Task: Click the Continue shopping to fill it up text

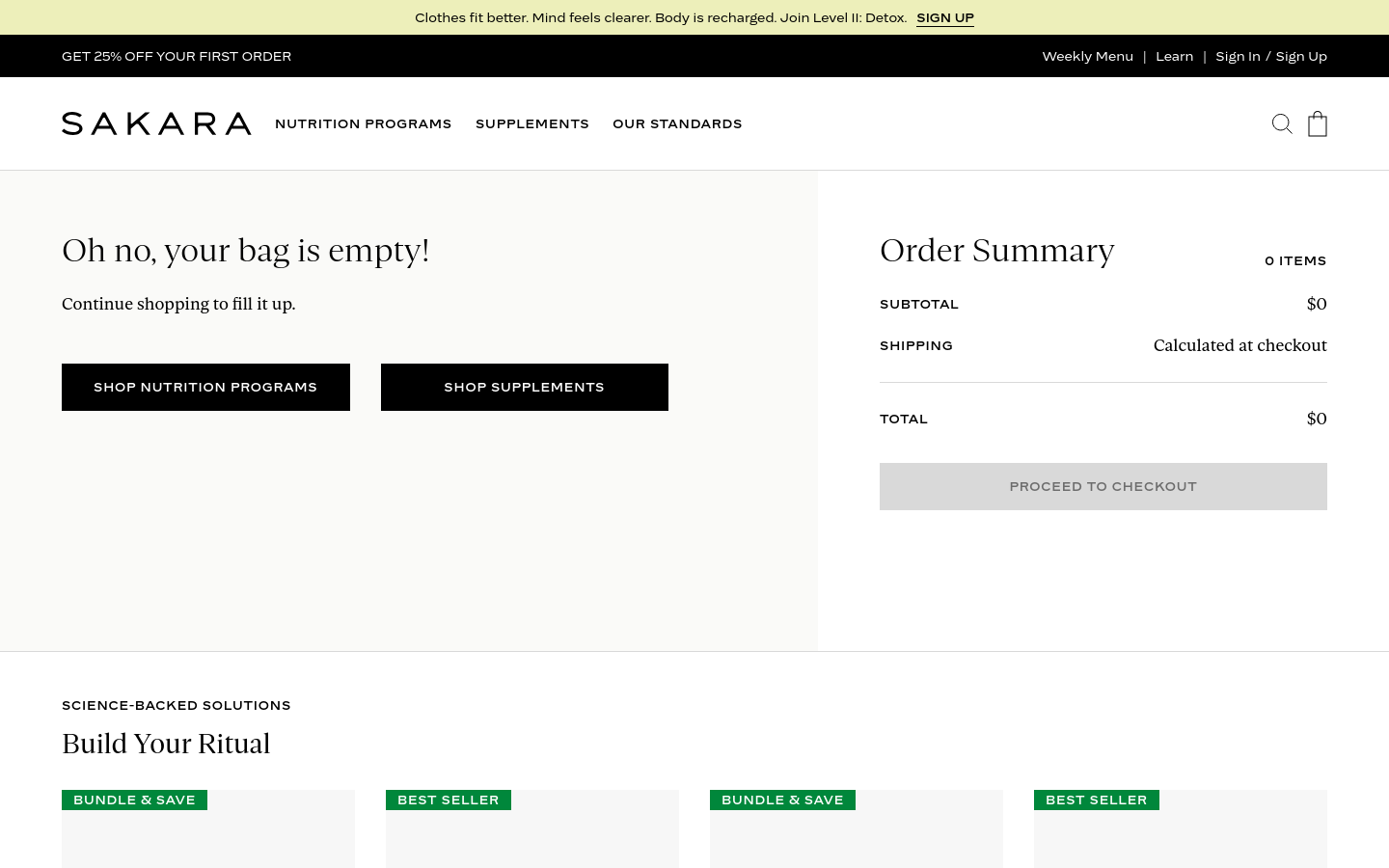Action: [x=178, y=304]
